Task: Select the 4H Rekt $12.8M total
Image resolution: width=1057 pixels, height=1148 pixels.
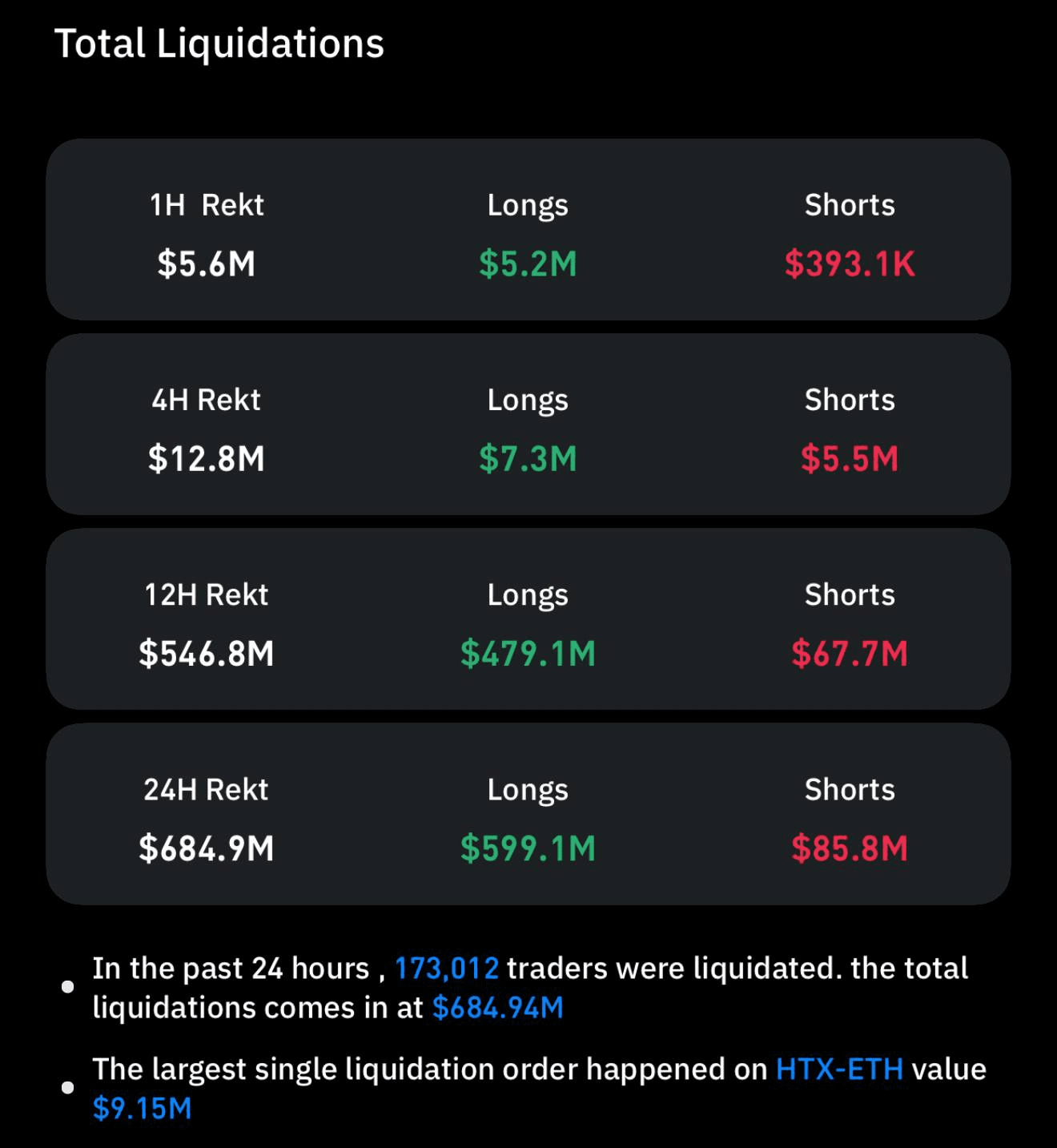Action: 206,459
